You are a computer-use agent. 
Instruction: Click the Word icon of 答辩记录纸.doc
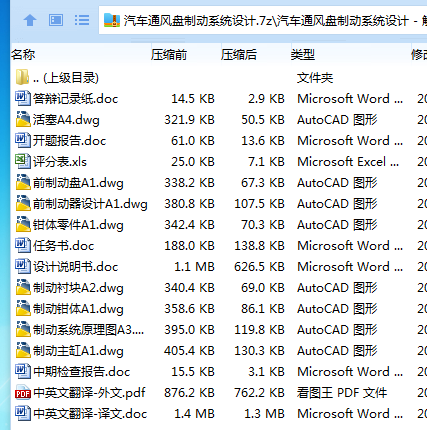[22, 98]
